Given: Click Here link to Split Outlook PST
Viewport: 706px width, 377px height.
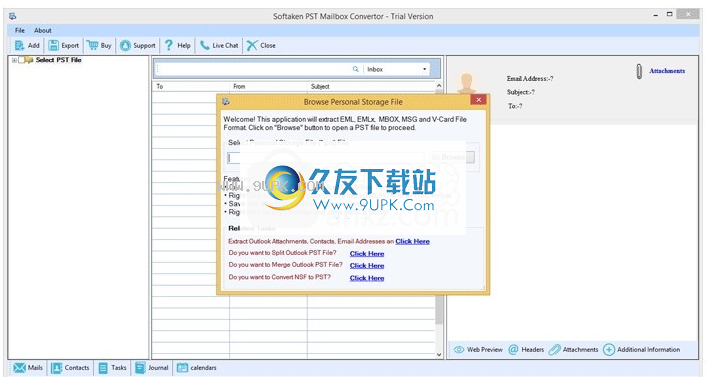Looking at the screenshot, I should 367,254.
